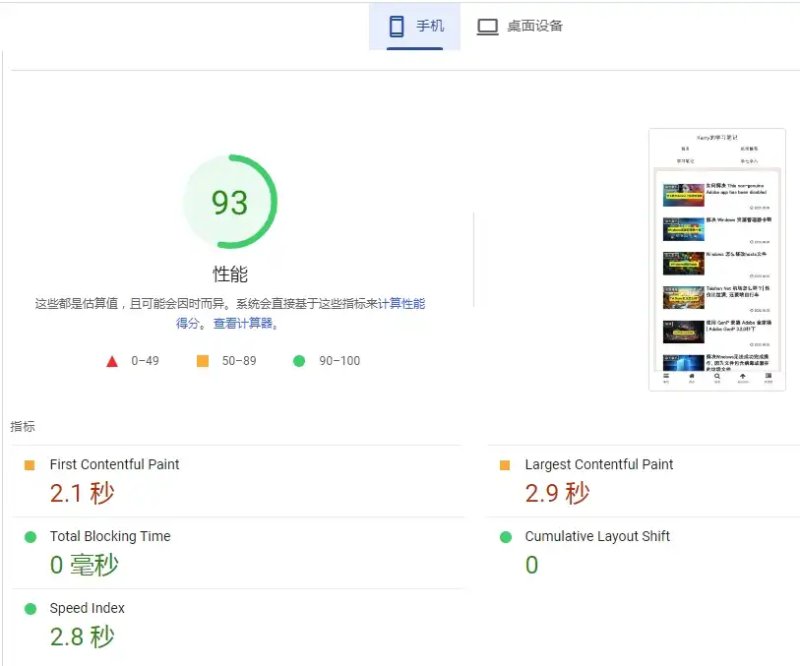The width and height of the screenshot is (800, 666).
Task: Click the green circle 90–100 legend icon
Action: point(299,361)
